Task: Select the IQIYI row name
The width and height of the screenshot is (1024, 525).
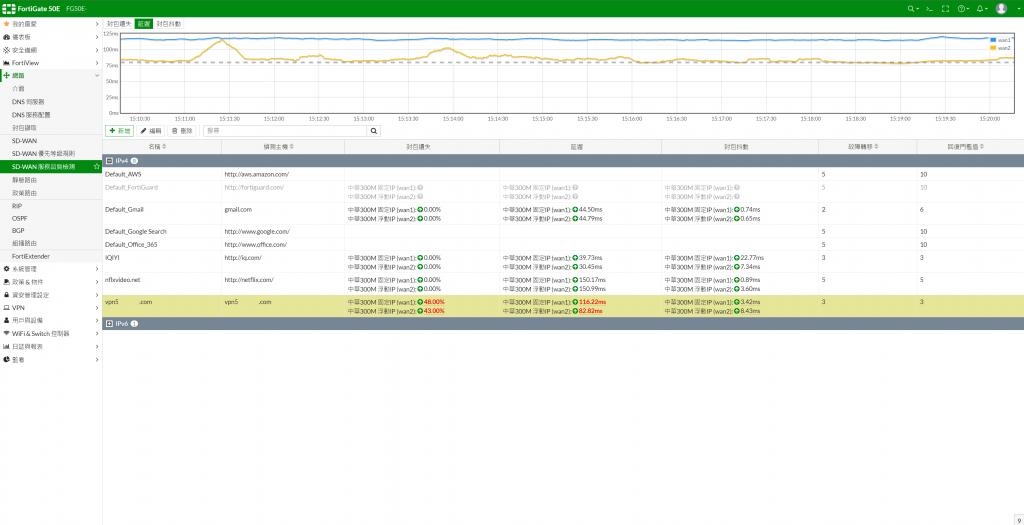Action: [x=112, y=257]
